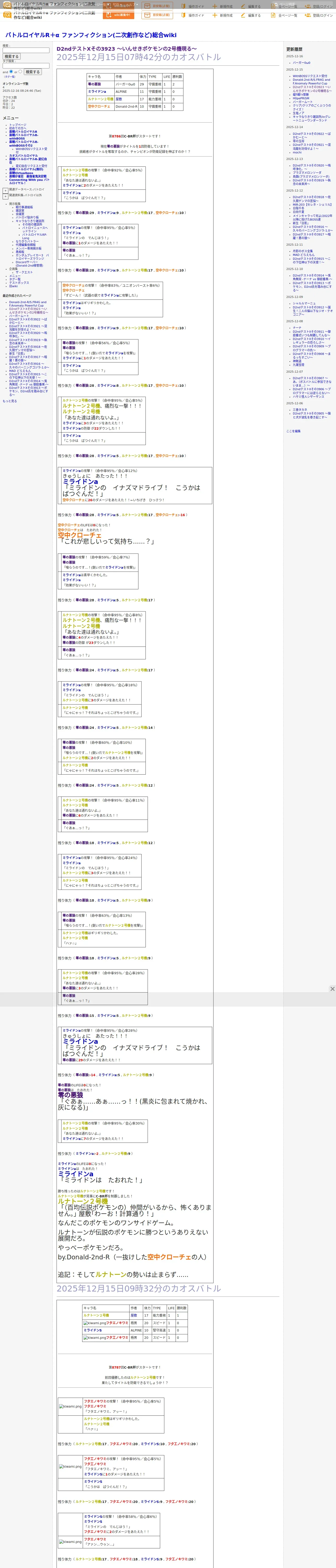
Task: Select the 'and' tag search radio button
Action: (x=11, y=71)
